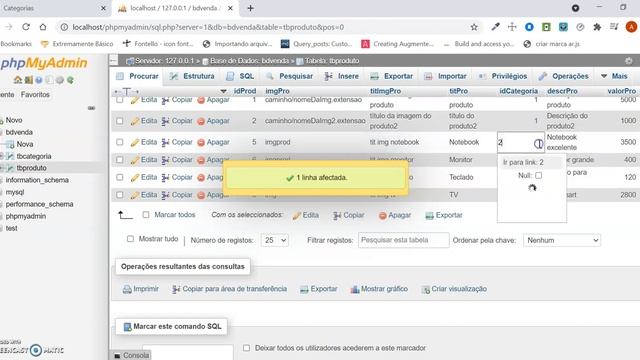Click the eyedropper extension icon
The width and height of the screenshot is (640, 360).
495,27
